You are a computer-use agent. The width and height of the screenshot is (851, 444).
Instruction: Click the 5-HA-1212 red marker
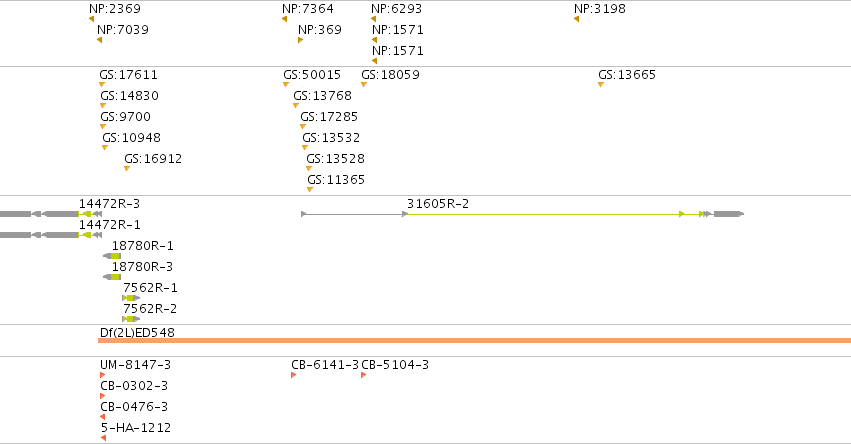(103, 438)
